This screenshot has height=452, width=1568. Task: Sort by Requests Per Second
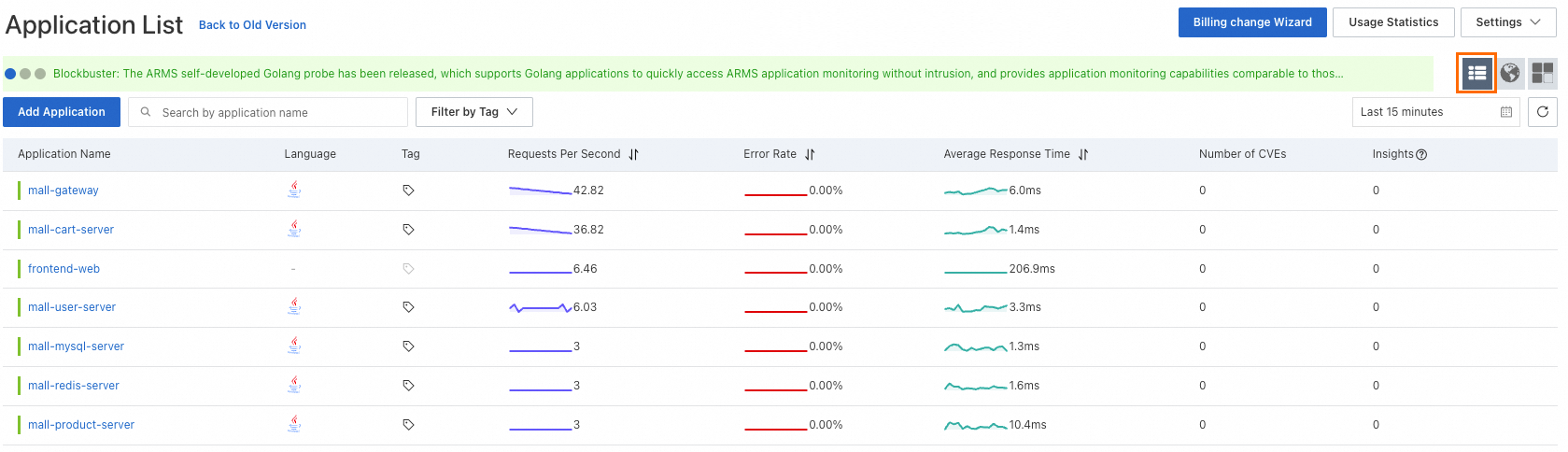tap(633, 155)
